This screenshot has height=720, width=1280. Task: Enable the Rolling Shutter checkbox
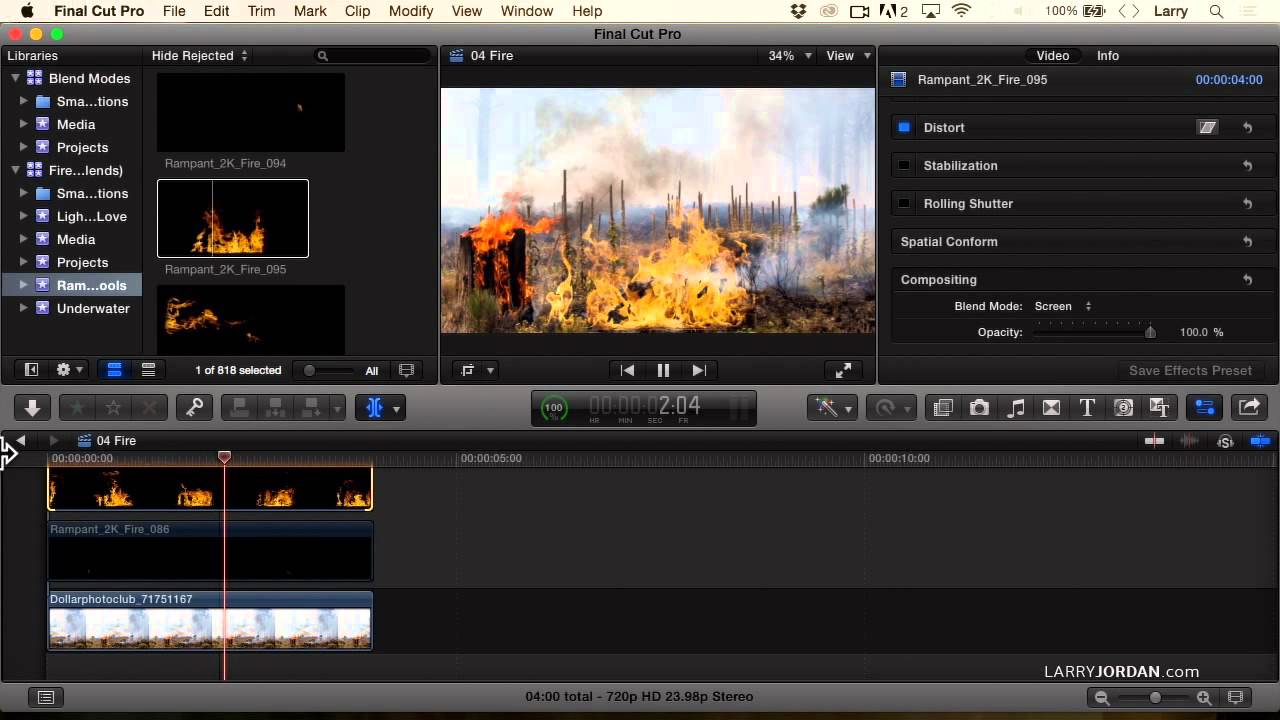coord(904,203)
